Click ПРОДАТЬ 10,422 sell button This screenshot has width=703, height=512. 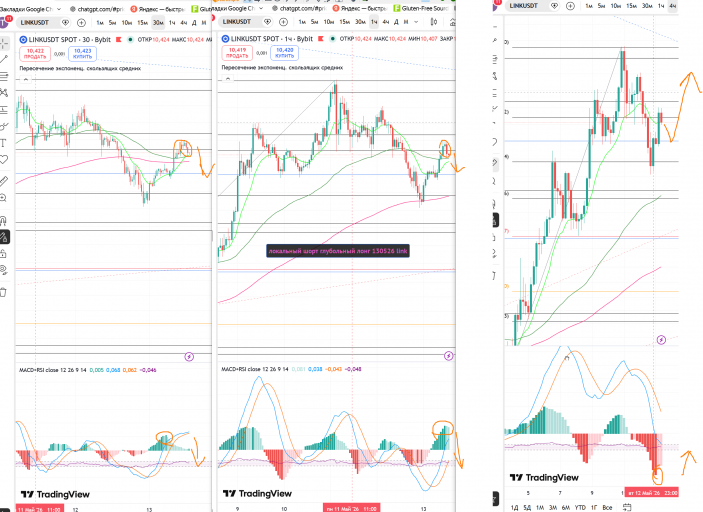(x=35, y=53)
